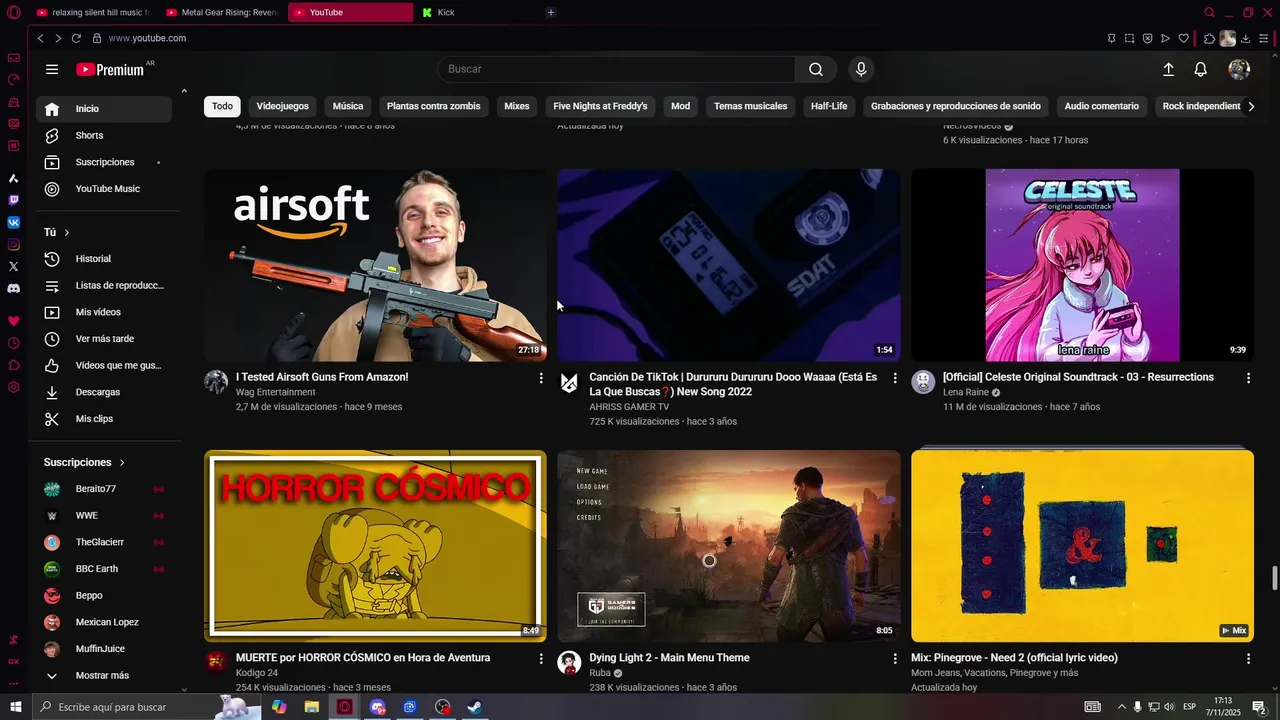1280x720 pixels.
Task: Reload the page
Action: [x=76, y=38]
